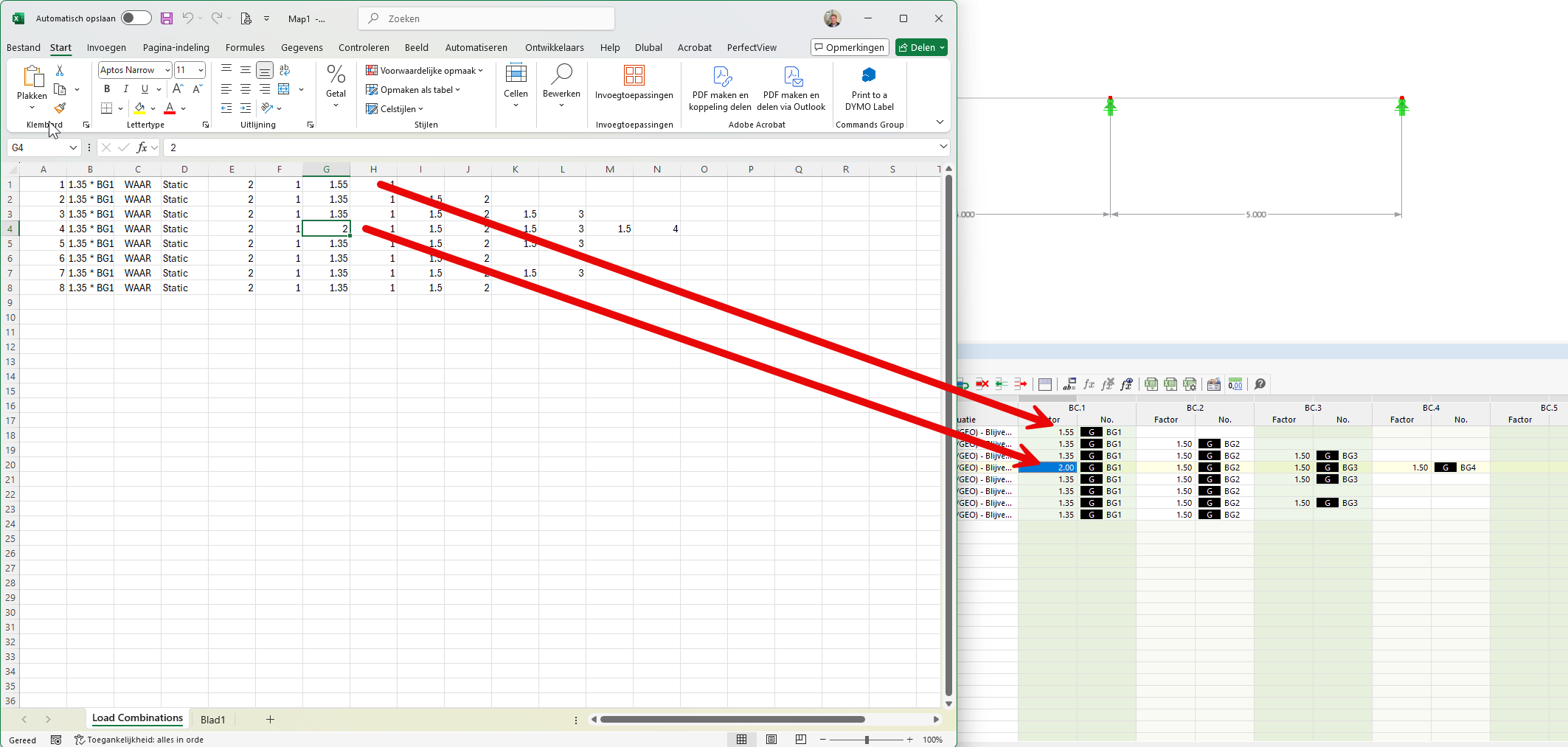1568x747 pixels.
Task: Click merge and center icon
Action: click(x=284, y=88)
